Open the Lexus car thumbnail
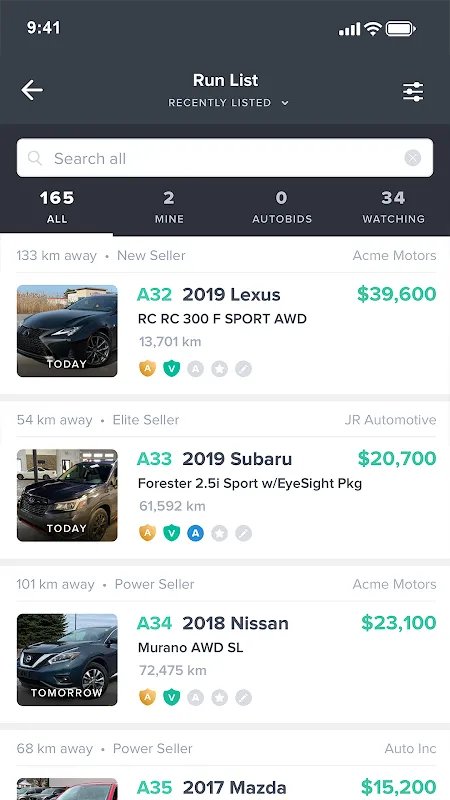This screenshot has width=450, height=800. point(67,331)
